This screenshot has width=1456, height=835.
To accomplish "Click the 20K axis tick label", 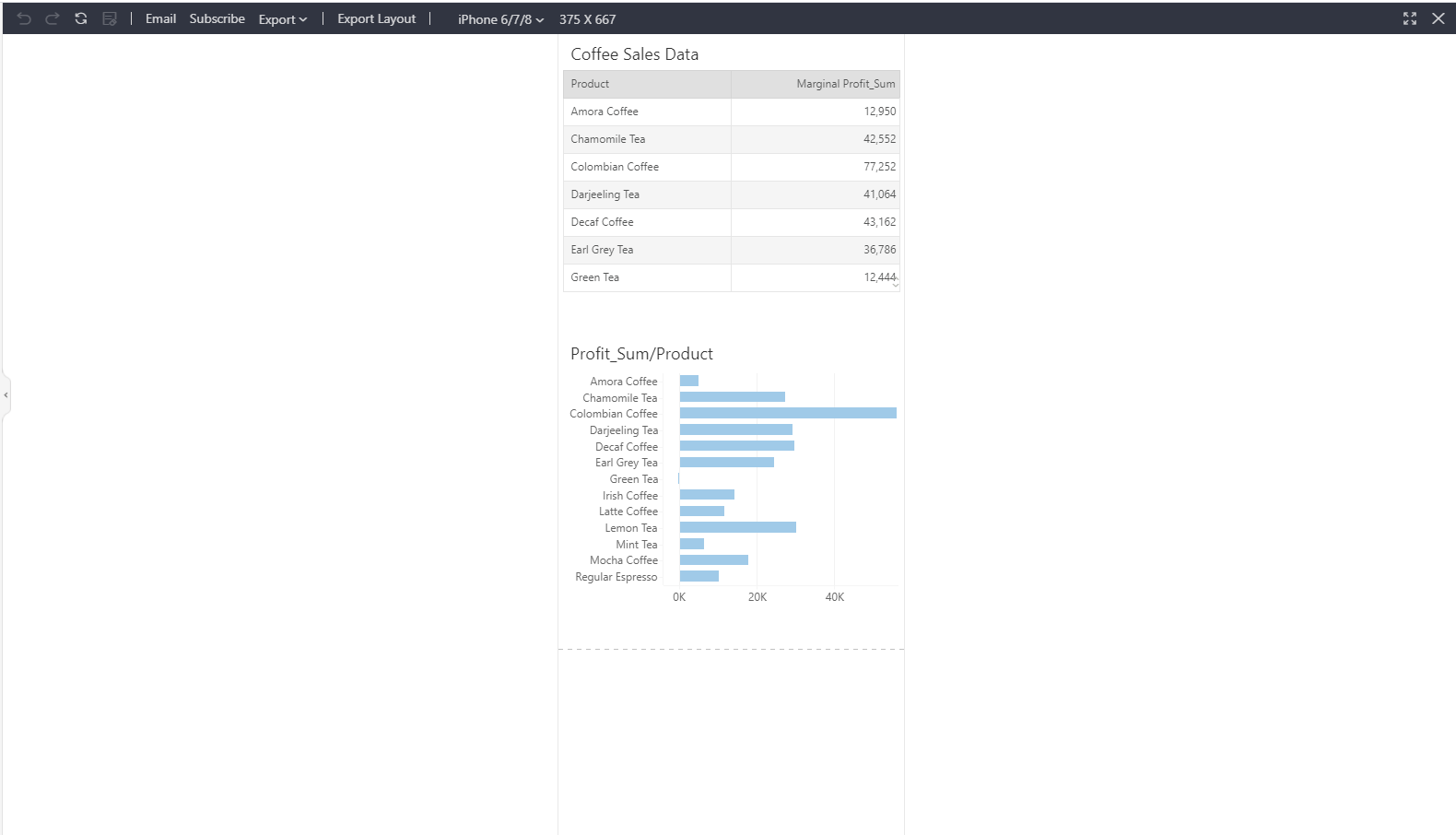I will [x=757, y=597].
